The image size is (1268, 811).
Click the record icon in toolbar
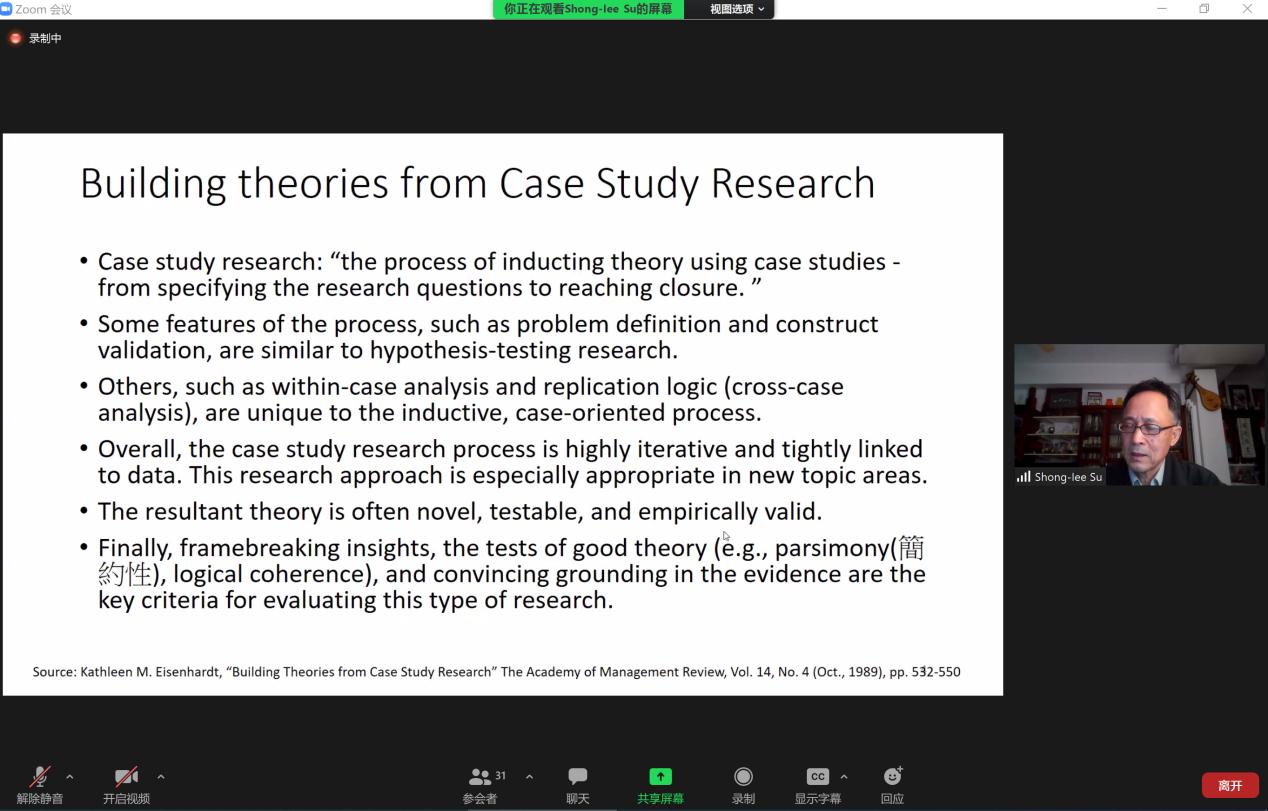coord(743,777)
